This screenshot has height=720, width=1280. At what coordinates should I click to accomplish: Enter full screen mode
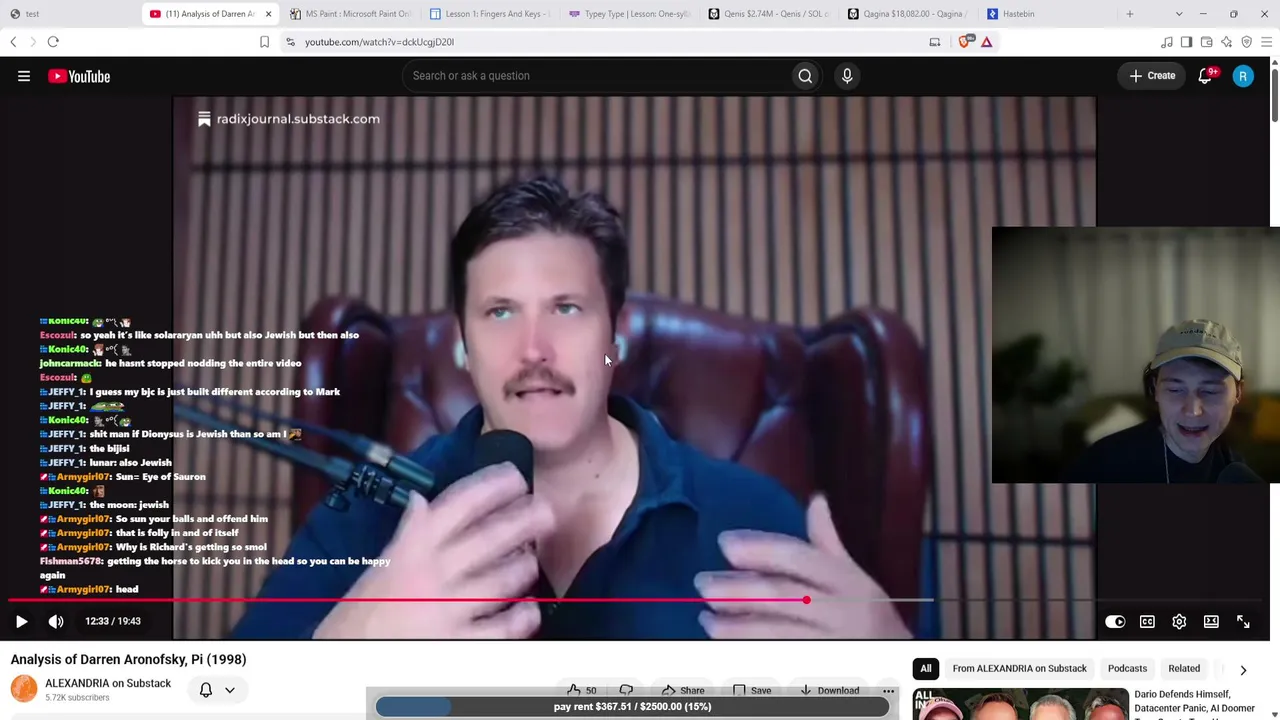(1243, 622)
